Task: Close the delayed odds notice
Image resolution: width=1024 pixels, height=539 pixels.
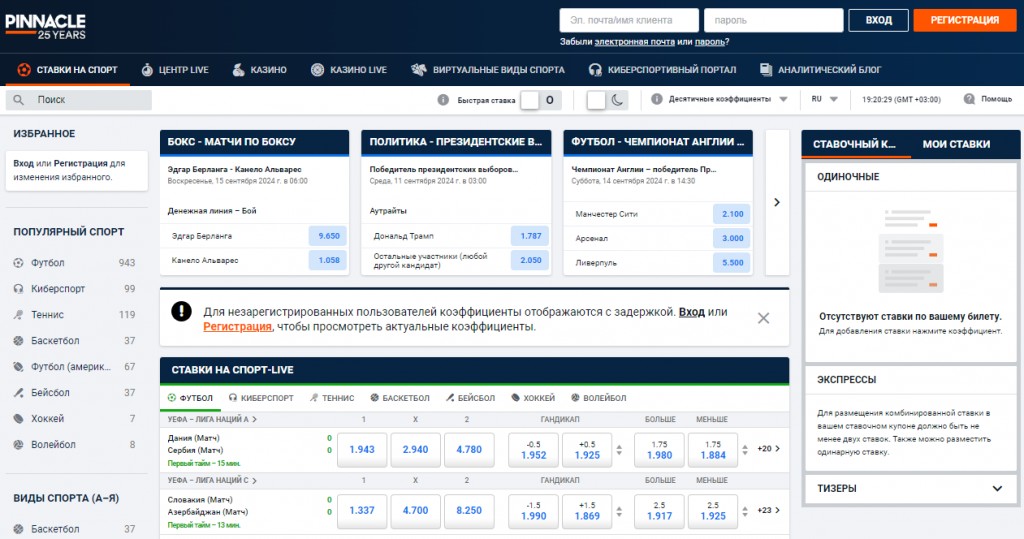Action: click(763, 318)
